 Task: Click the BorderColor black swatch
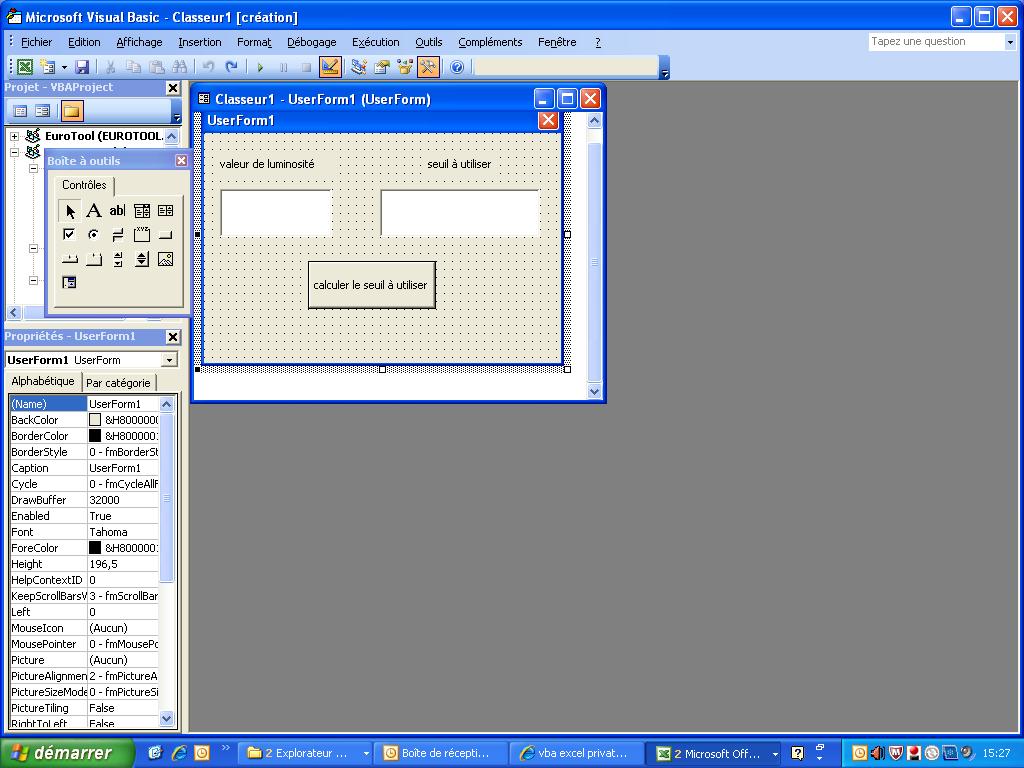coord(95,436)
